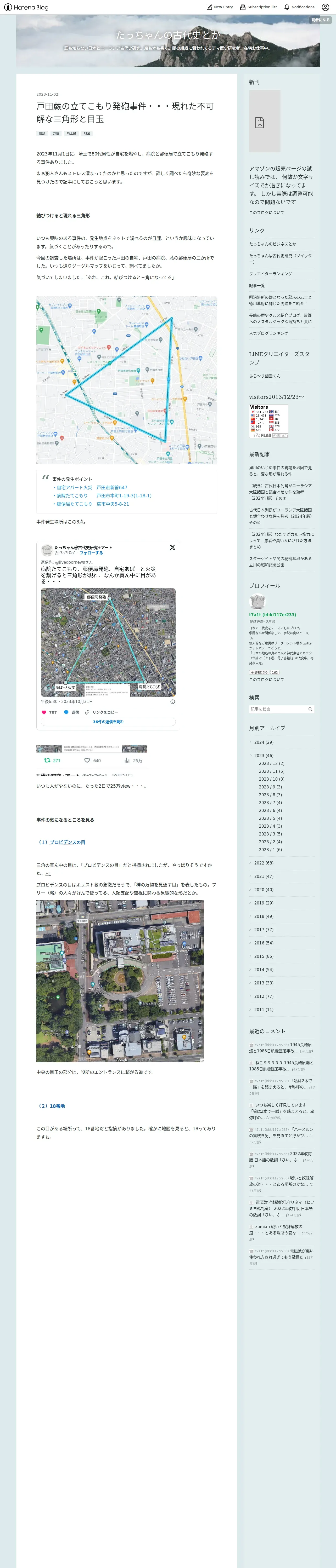Click the X logo in the embedded tweet

point(172,547)
